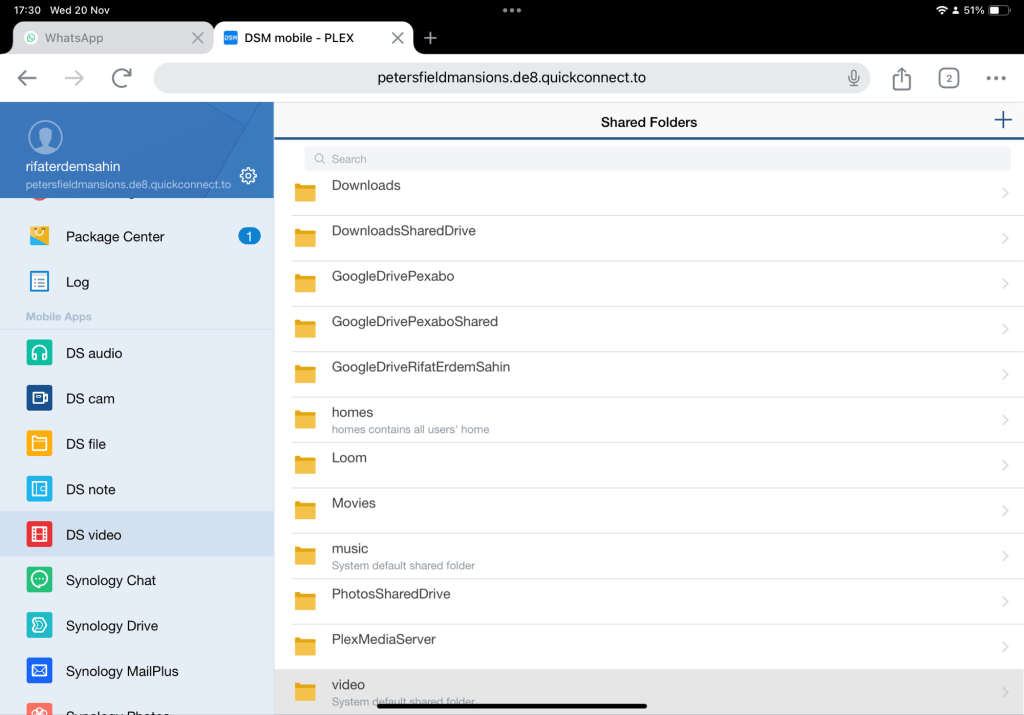Viewport: 1024px width, 715px height.
Task: Click the rifaterdemsahin username
Action: point(73,167)
